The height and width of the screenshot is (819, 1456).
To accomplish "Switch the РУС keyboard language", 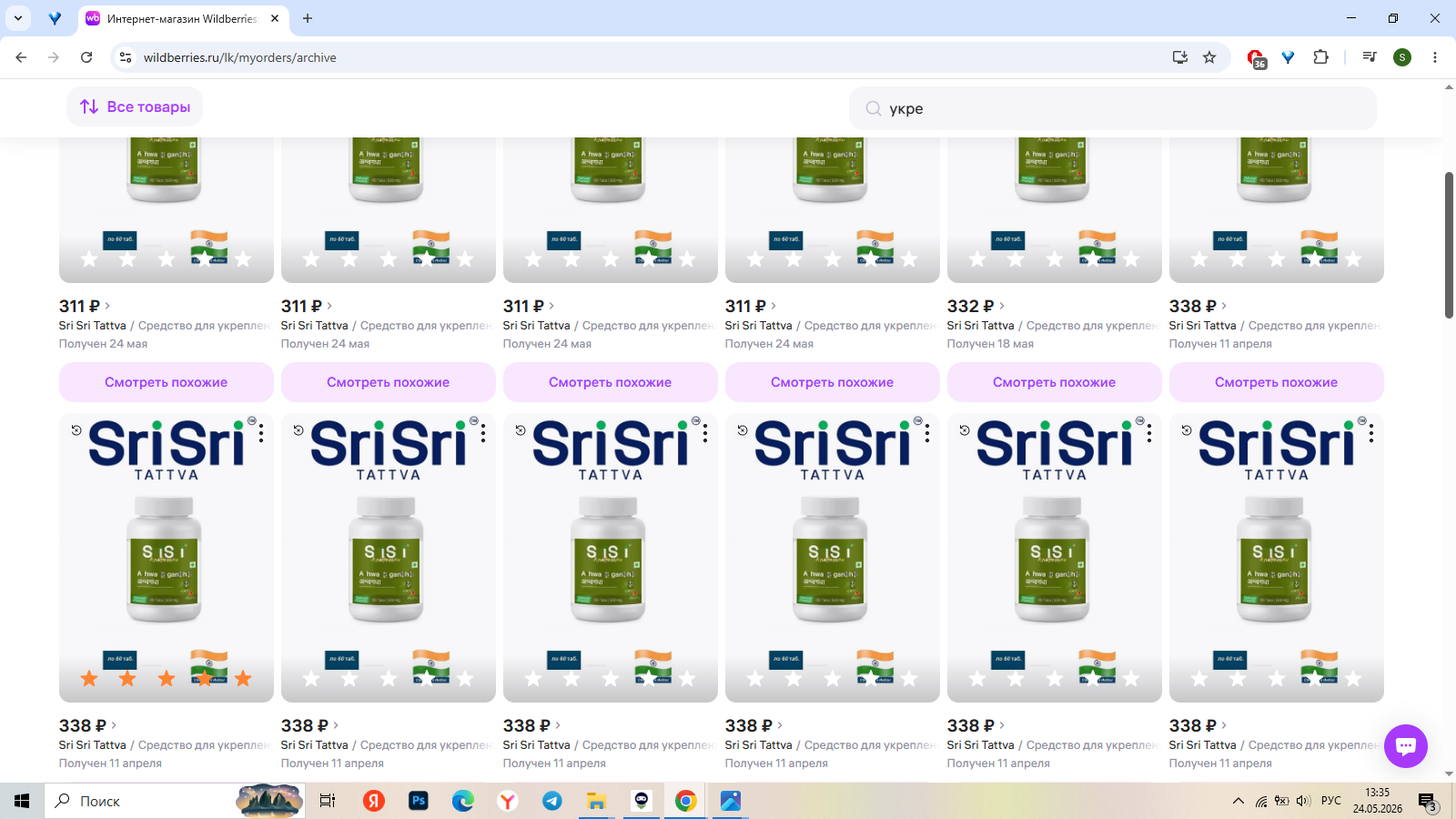I will [x=1331, y=801].
